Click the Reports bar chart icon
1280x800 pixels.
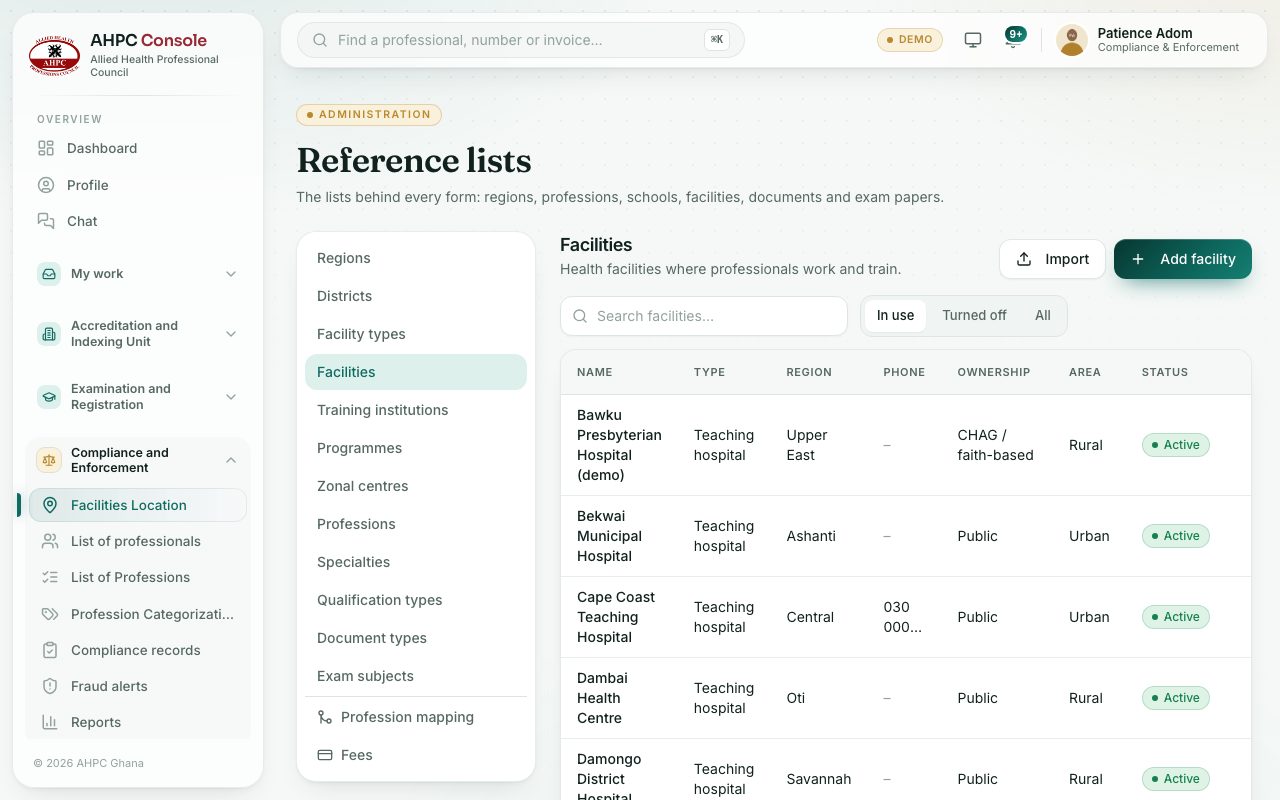pyautogui.click(x=50, y=722)
